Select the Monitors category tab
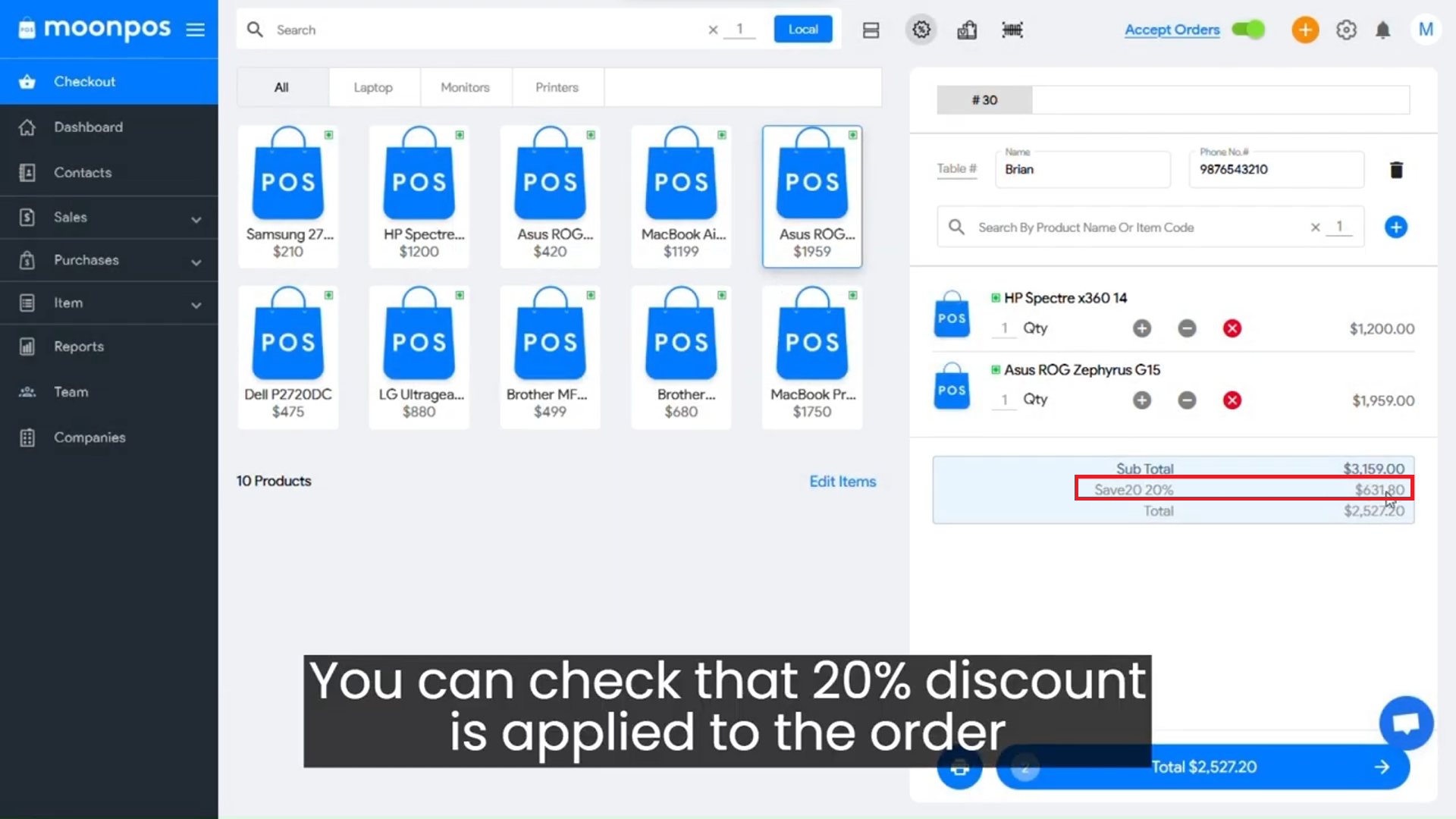 click(x=466, y=87)
